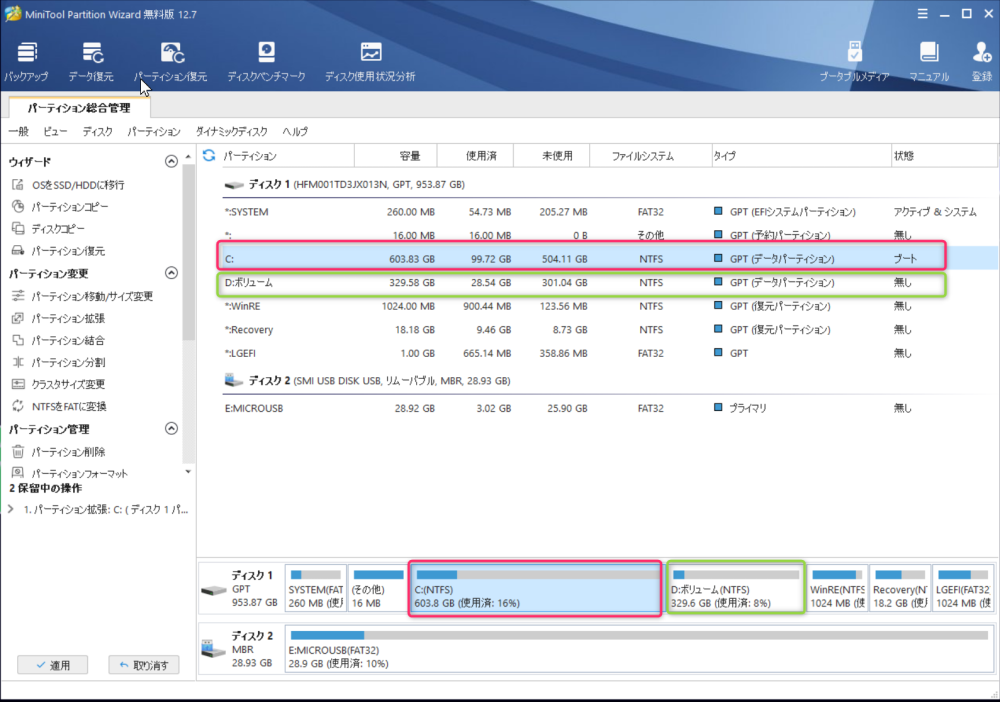
Task: Select E:MICROUSB(FAT32) block in the disk map
Action: click(640, 649)
